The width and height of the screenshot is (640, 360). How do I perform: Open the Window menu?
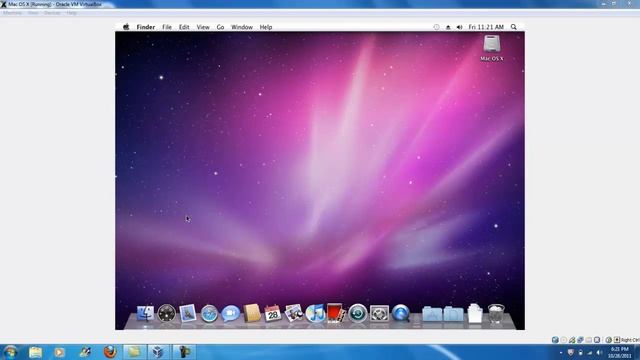[242, 27]
